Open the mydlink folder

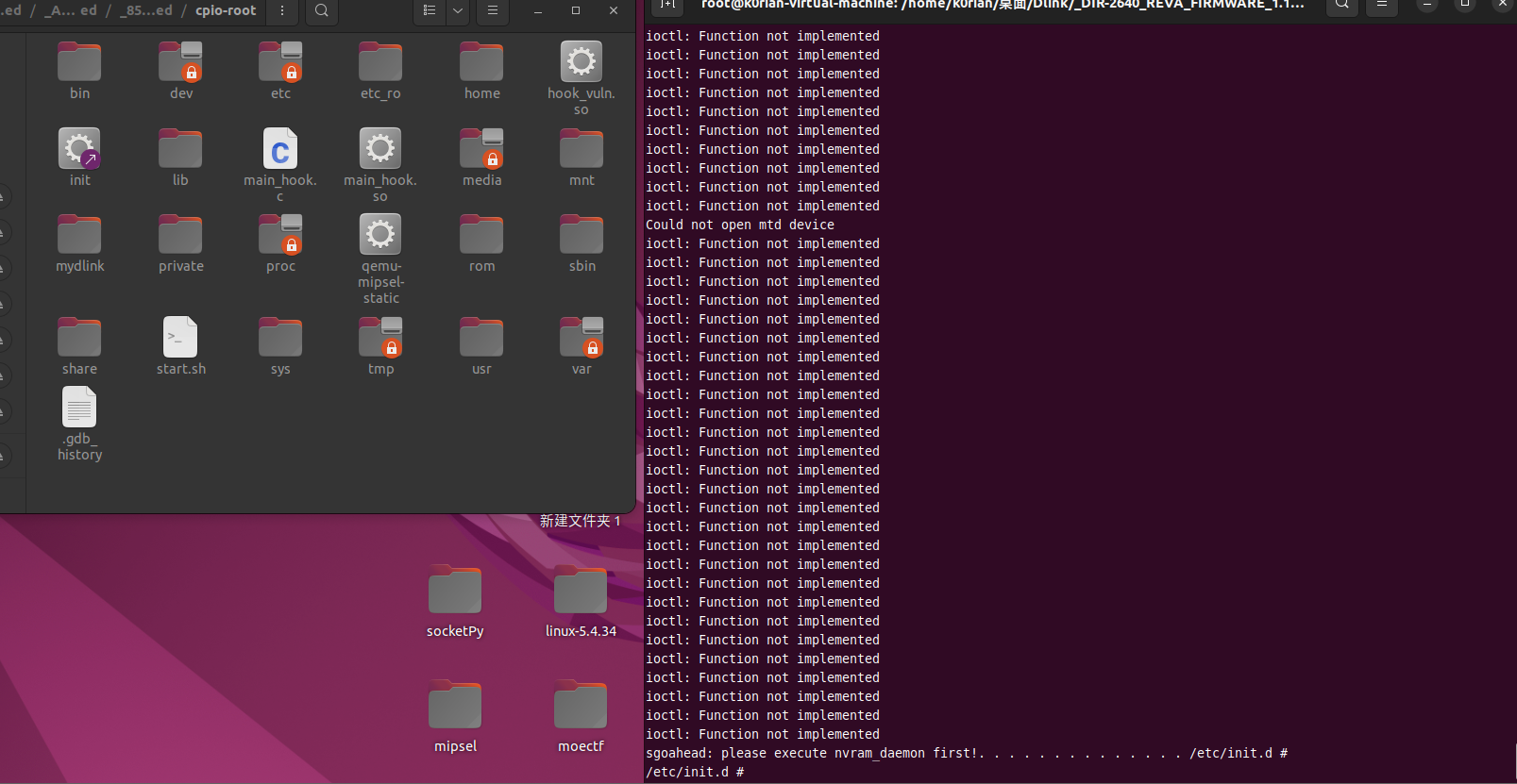tap(79, 243)
